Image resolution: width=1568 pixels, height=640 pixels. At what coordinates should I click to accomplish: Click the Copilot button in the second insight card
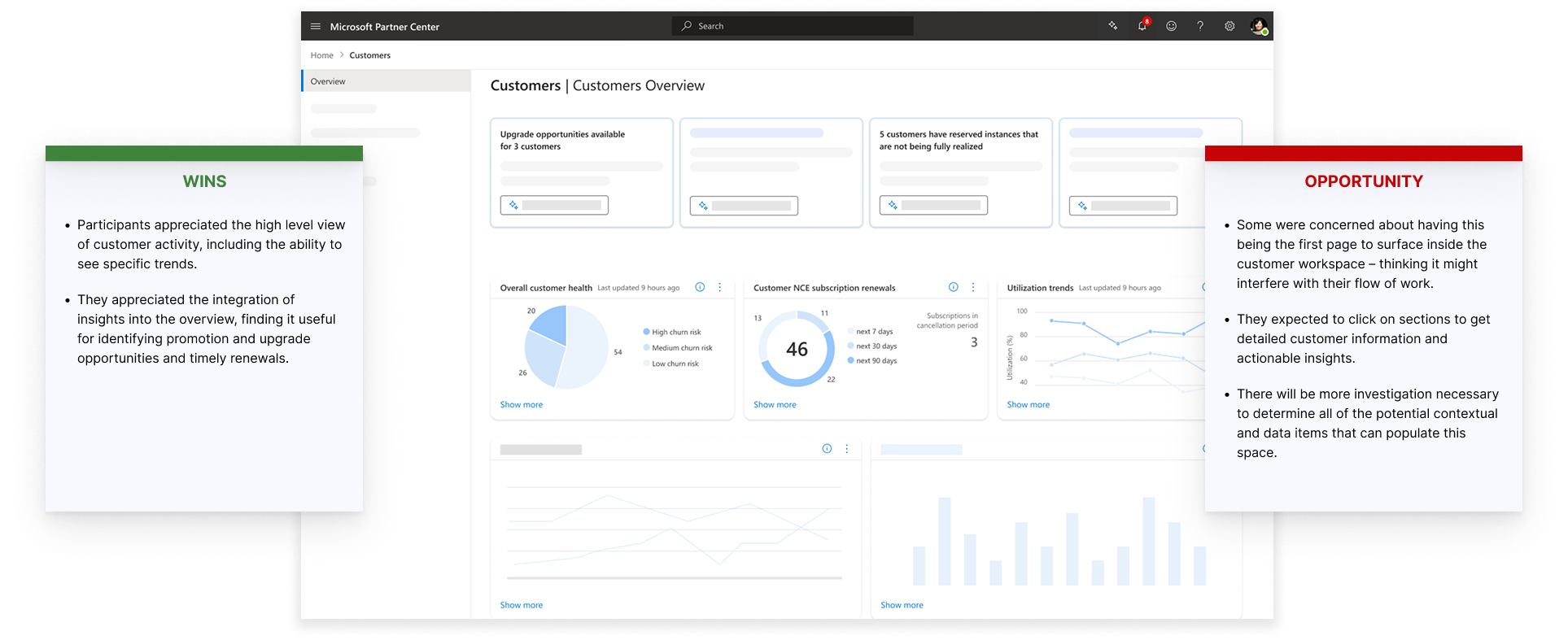(x=744, y=206)
